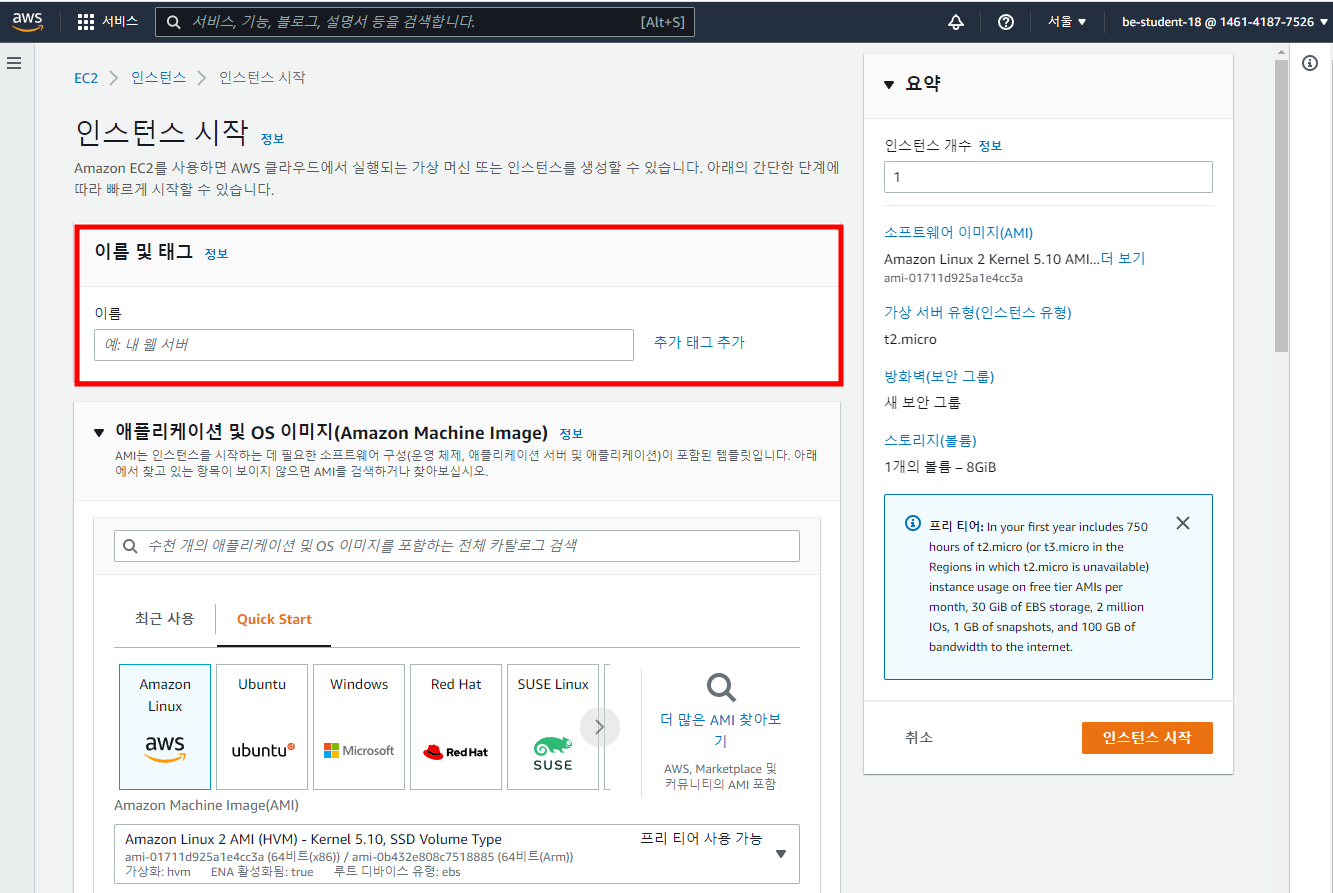The image size is (1333, 893).
Task: Open 정보 link beside Amazon Machine Image heading
Action: [571, 434]
